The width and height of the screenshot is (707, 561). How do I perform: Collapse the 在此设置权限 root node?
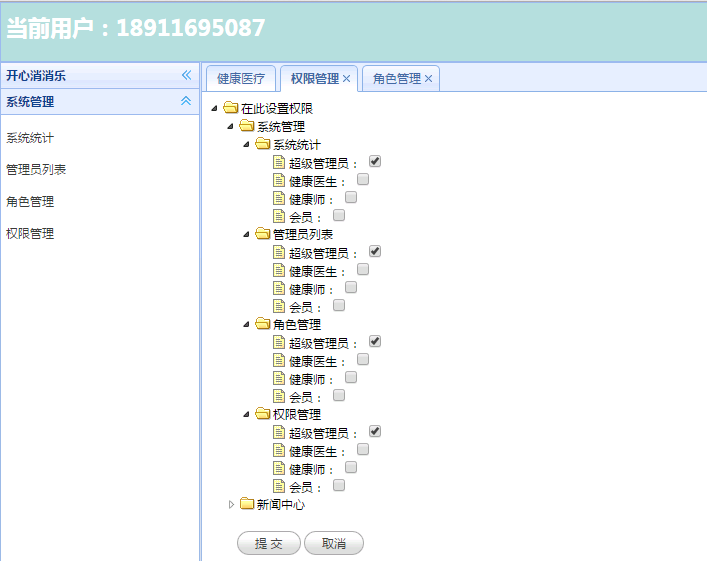pyautogui.click(x=215, y=108)
